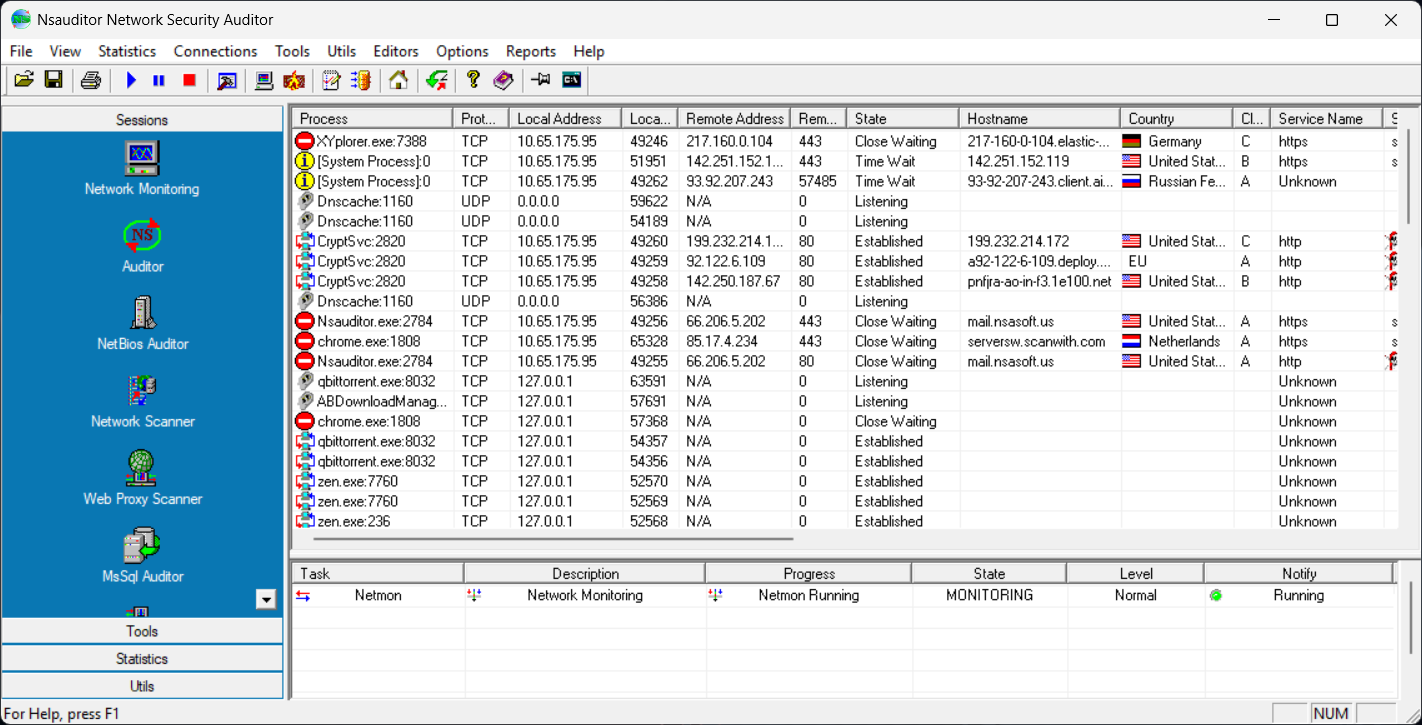Click the Print toolbar icon
This screenshot has height=725, width=1422.
(x=91, y=80)
